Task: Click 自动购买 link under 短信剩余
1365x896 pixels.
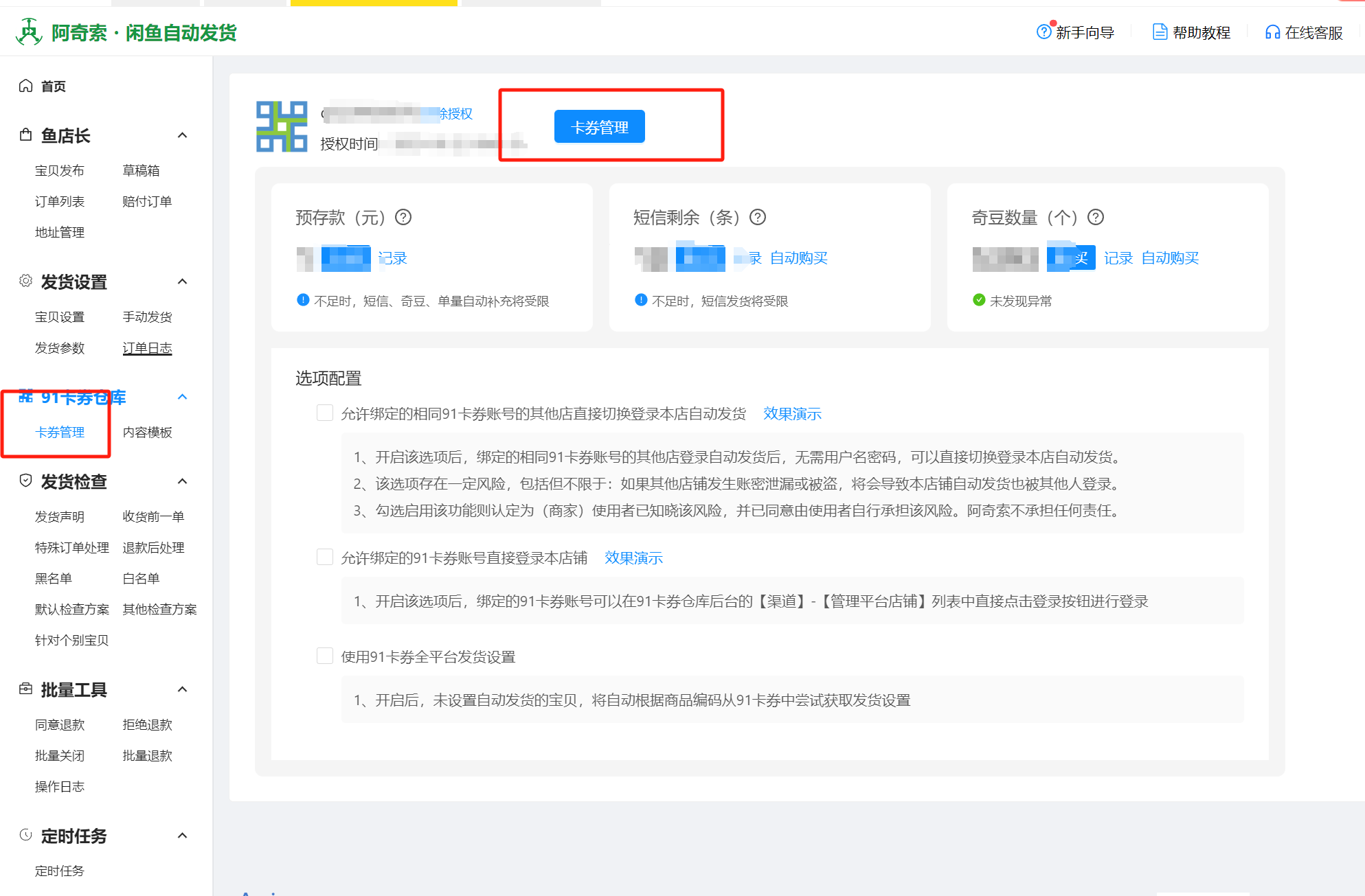Action: coord(799,258)
